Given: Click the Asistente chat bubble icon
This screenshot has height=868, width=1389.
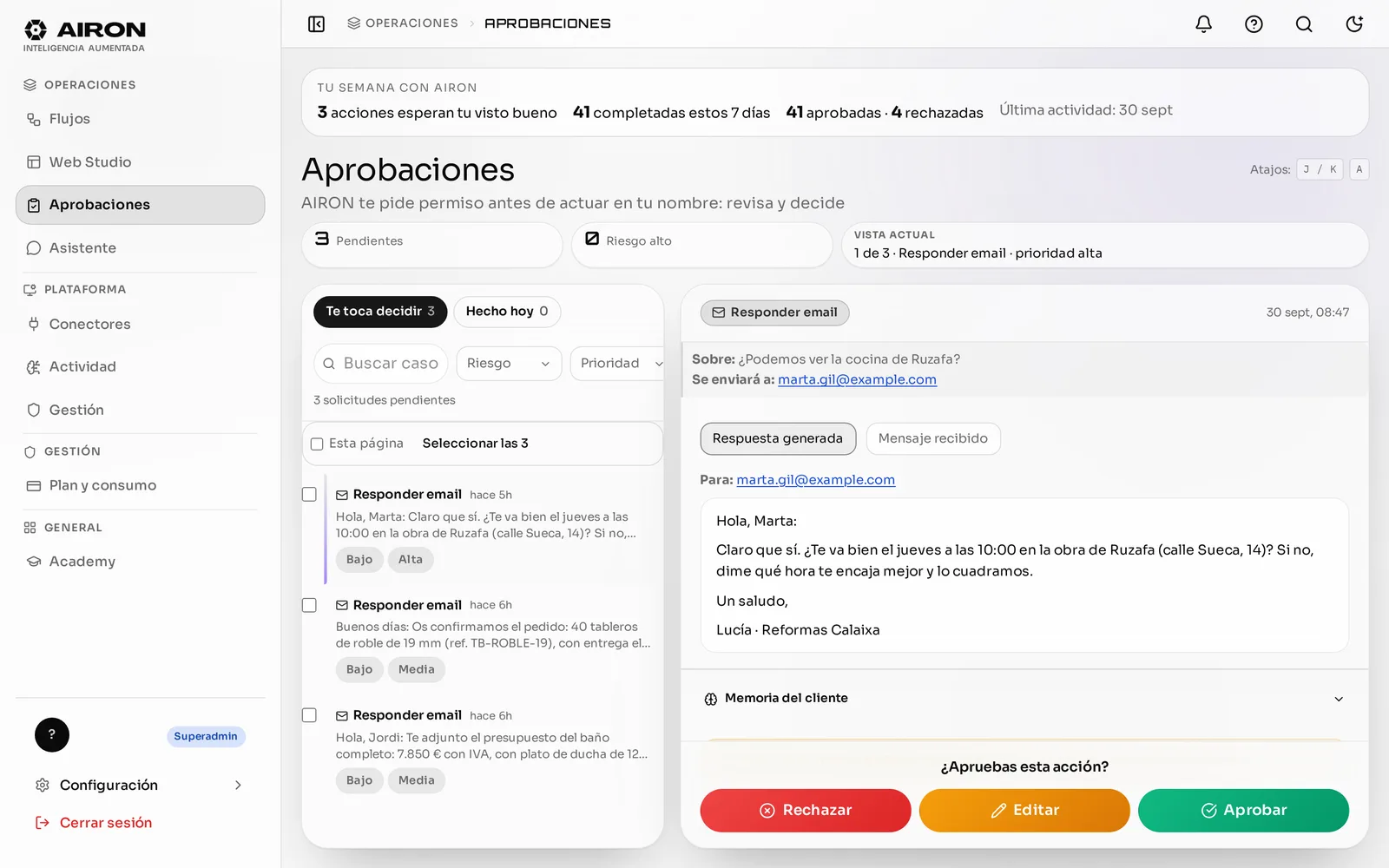Looking at the screenshot, I should point(34,248).
